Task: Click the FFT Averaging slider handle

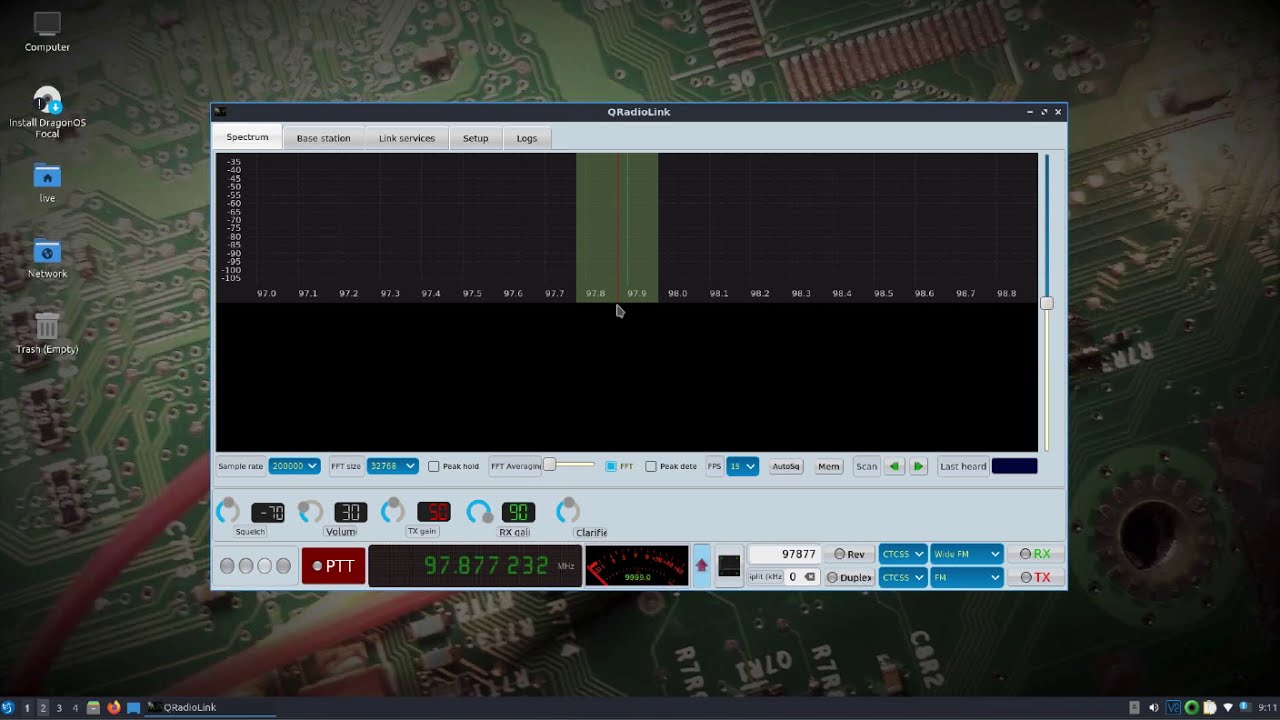Action: (x=549, y=465)
